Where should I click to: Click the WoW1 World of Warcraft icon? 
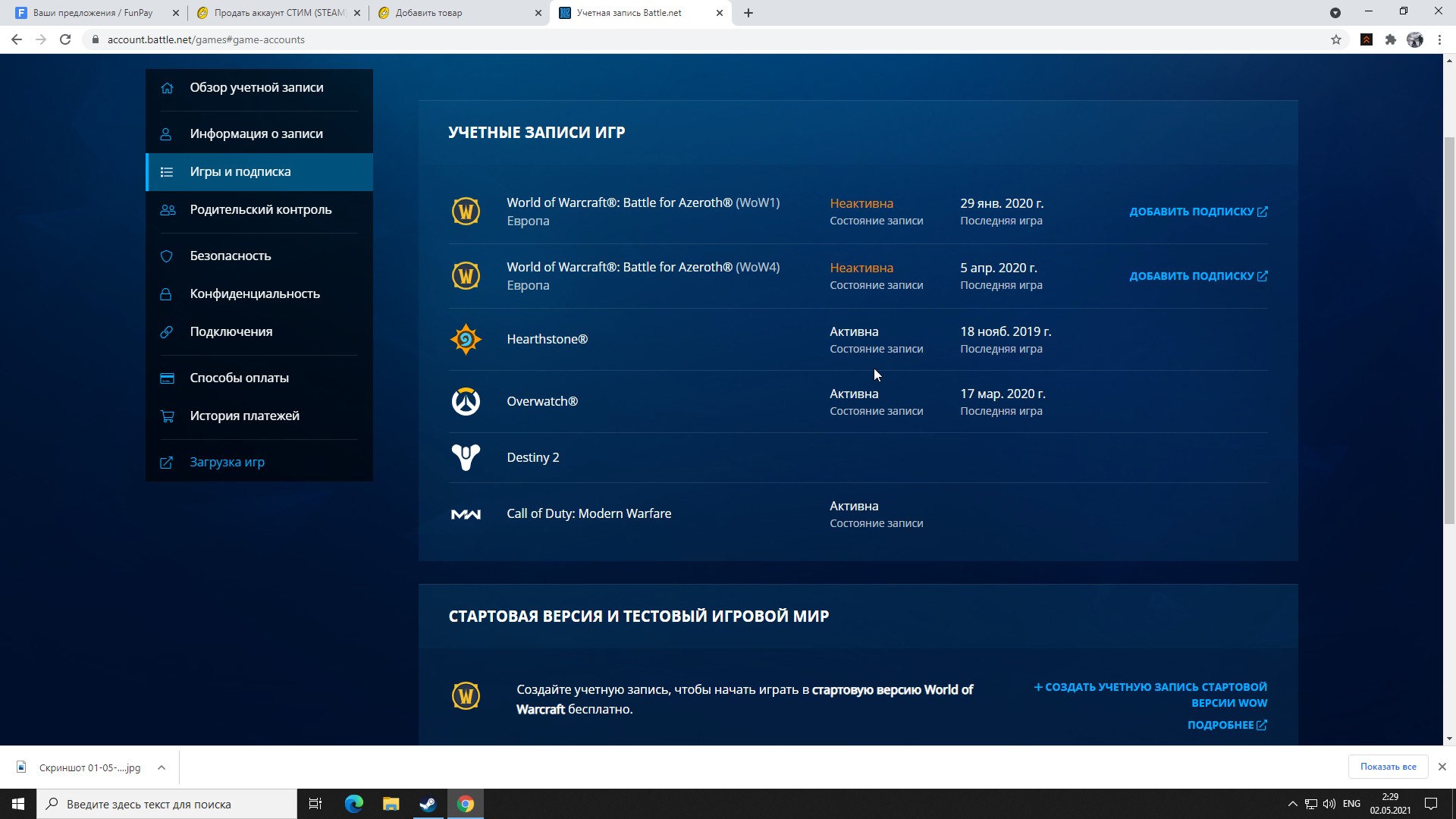pyautogui.click(x=466, y=212)
